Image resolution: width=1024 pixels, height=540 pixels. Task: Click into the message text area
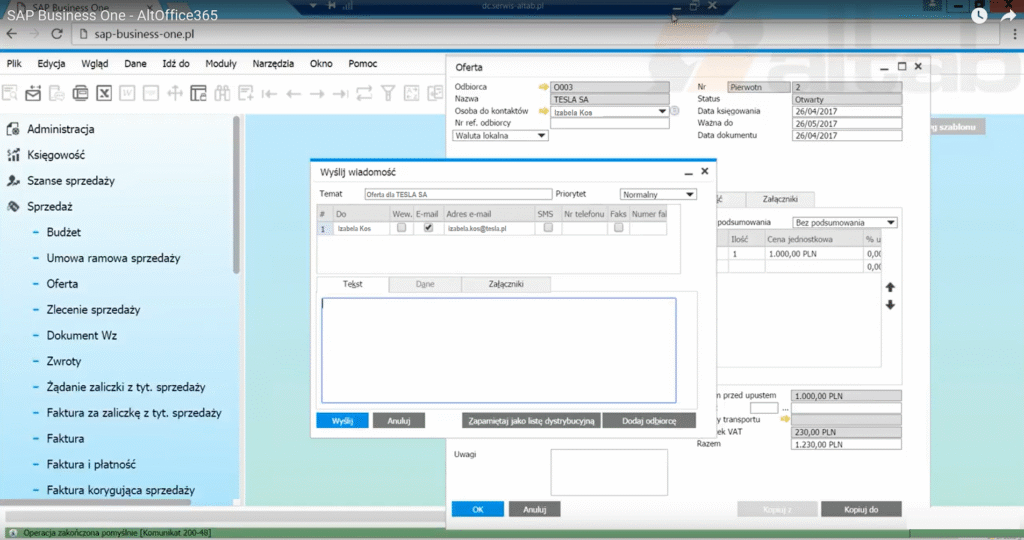[x=498, y=351]
